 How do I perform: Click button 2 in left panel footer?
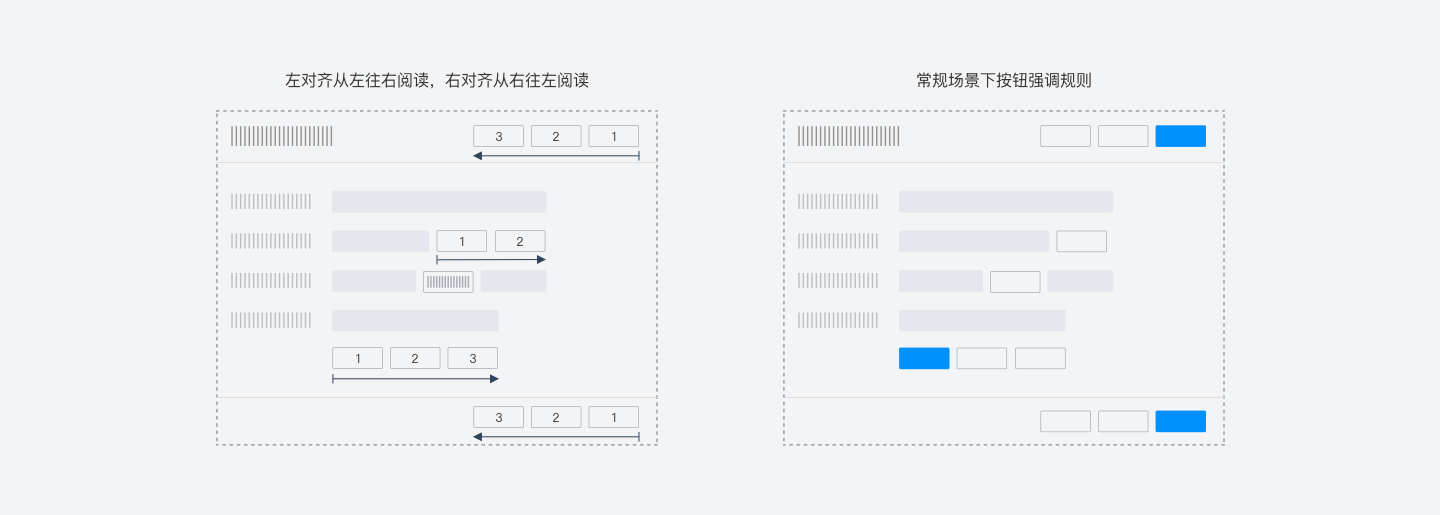pos(556,417)
